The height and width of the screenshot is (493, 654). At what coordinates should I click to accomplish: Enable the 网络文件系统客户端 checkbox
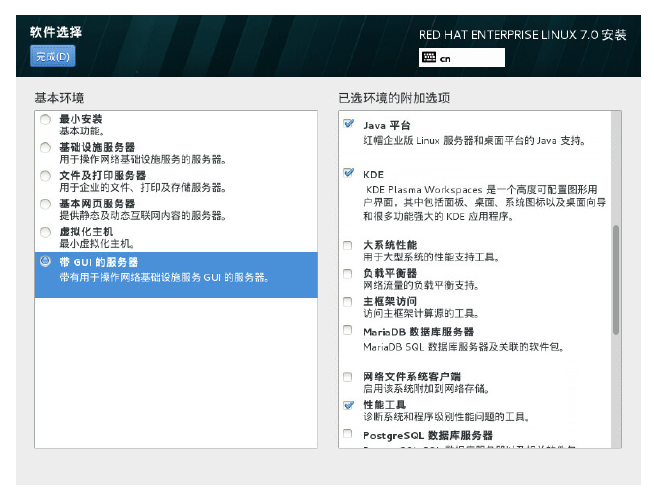click(347, 377)
